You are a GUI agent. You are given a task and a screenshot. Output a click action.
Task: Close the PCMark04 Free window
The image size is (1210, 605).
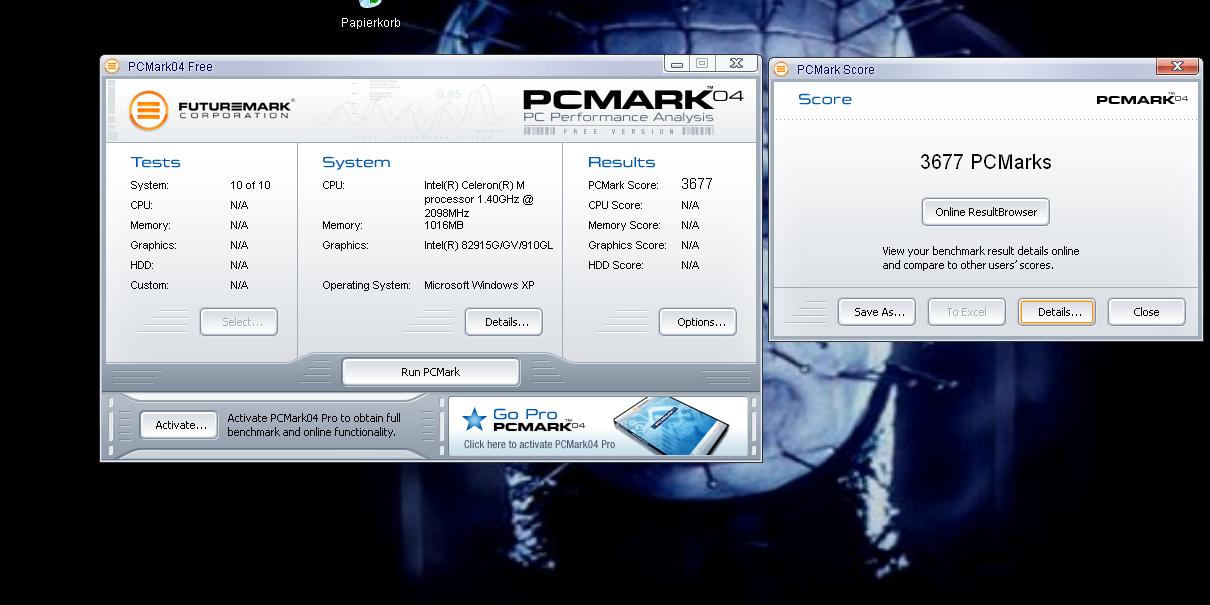point(737,64)
